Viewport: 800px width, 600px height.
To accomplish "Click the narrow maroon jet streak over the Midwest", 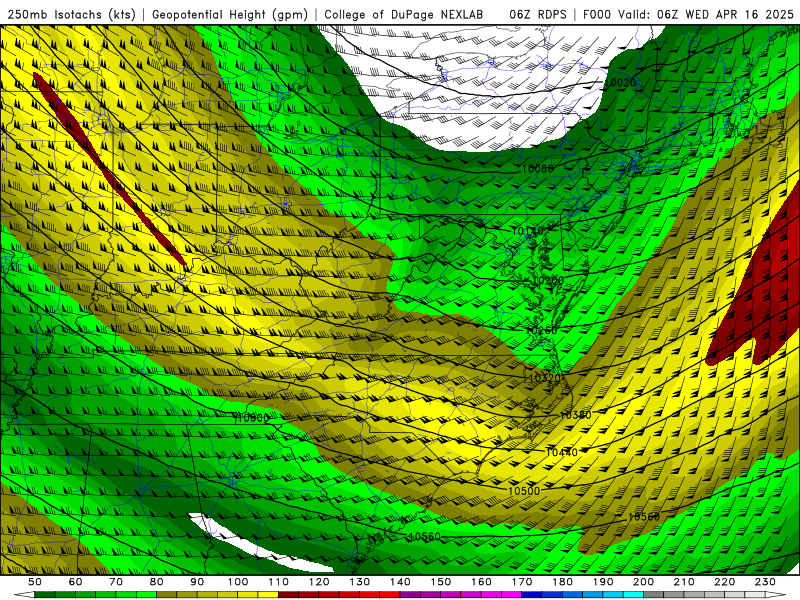I will (x=108, y=168).
